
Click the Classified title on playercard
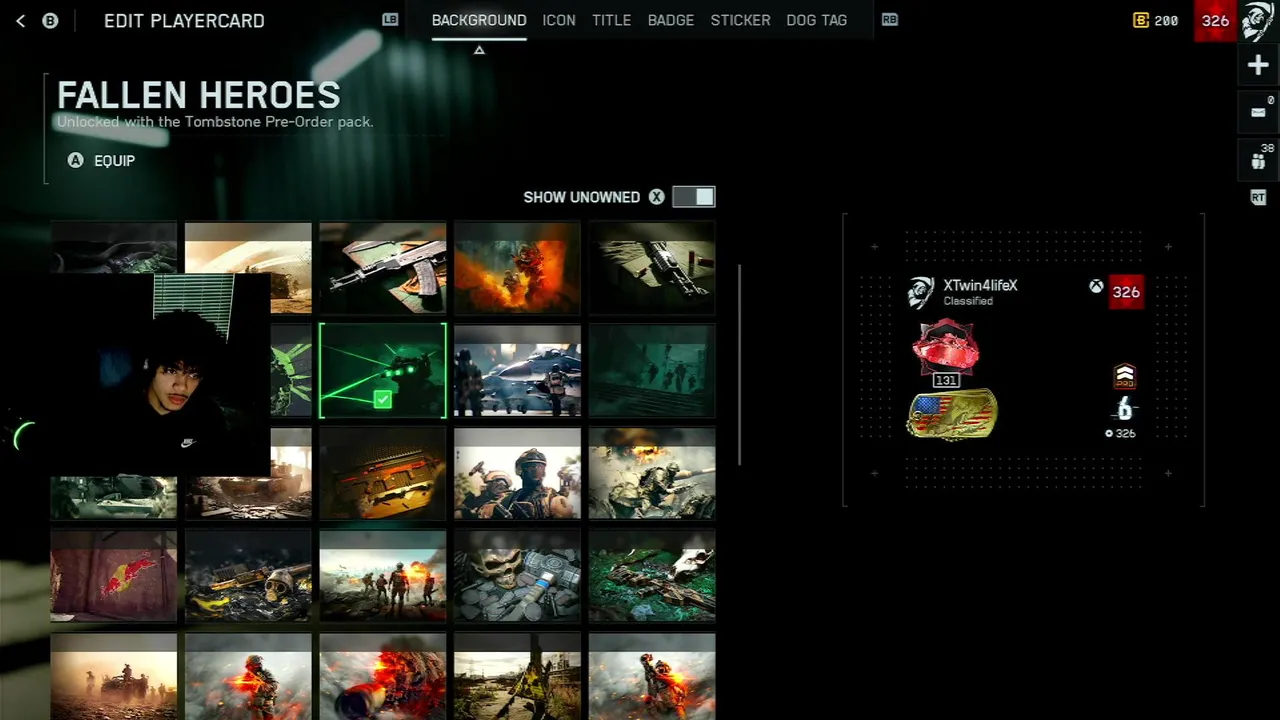click(x=968, y=301)
